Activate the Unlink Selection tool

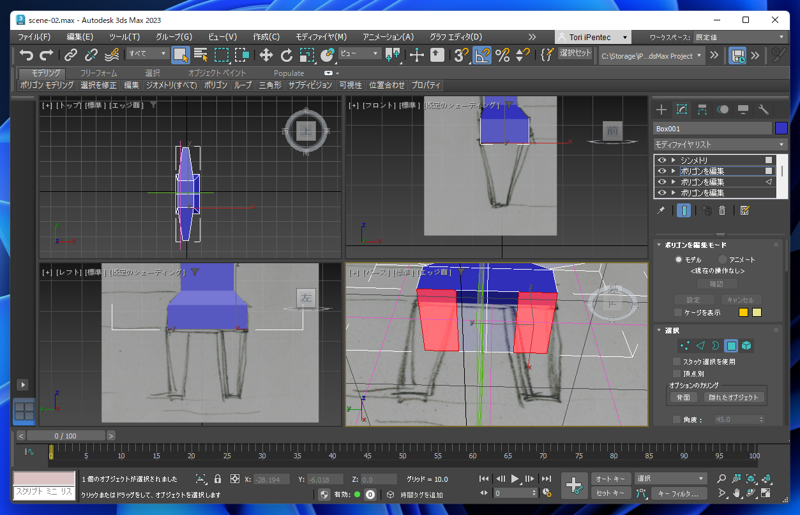pyautogui.click(x=91, y=55)
